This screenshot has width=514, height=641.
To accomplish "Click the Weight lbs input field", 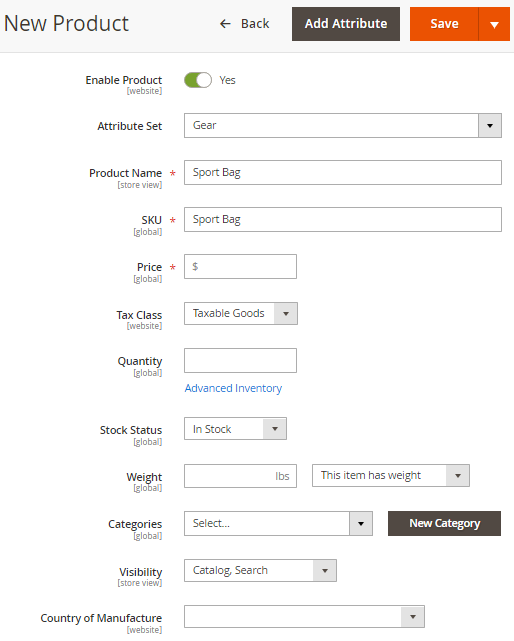I will [x=240, y=476].
